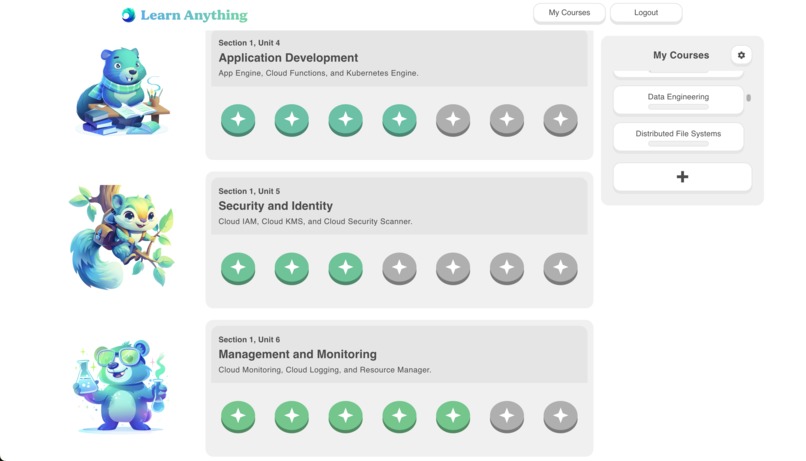Open fifth green star in Management and Monitoring

tap(453, 417)
